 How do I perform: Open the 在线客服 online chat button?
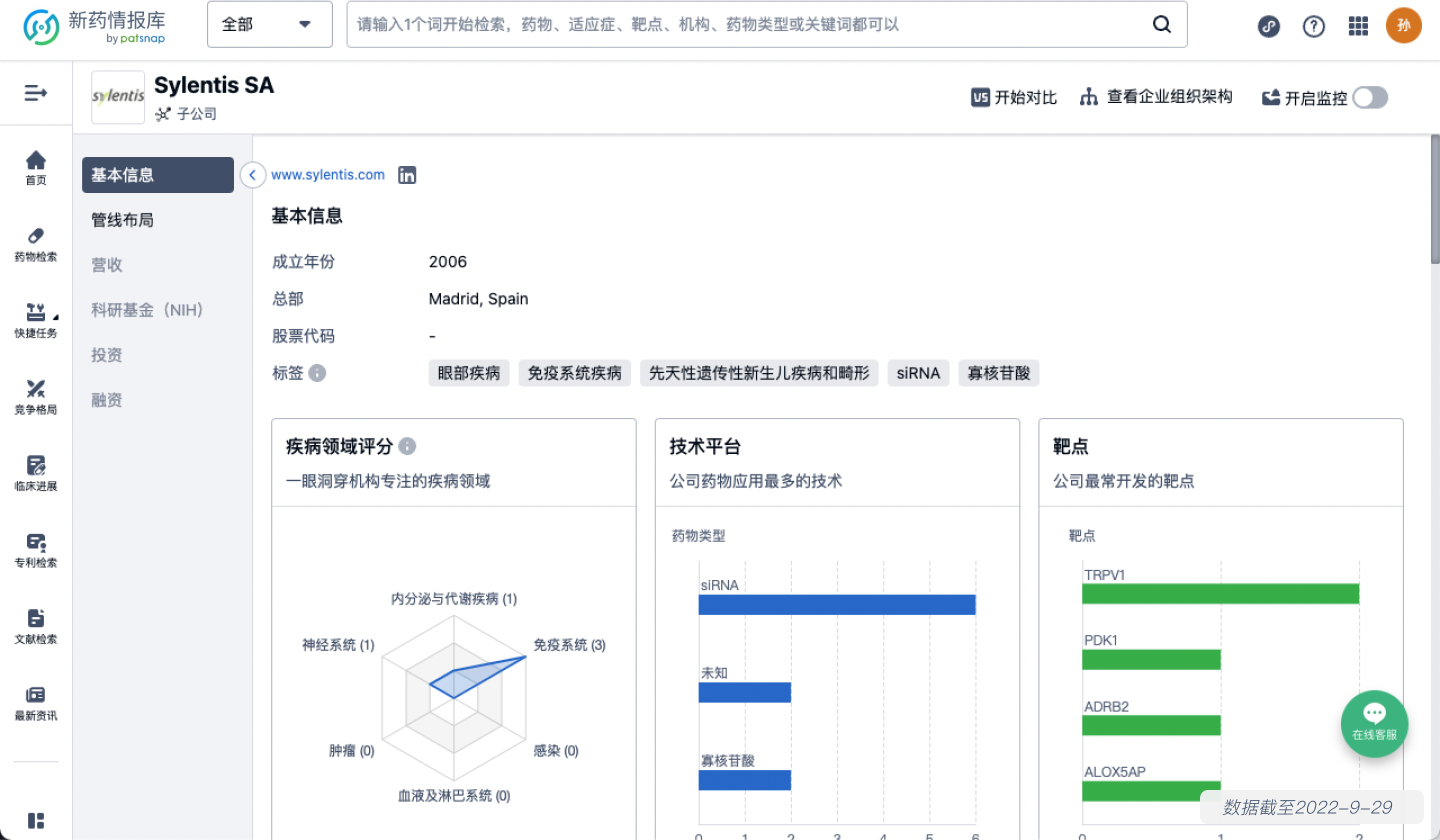point(1374,723)
